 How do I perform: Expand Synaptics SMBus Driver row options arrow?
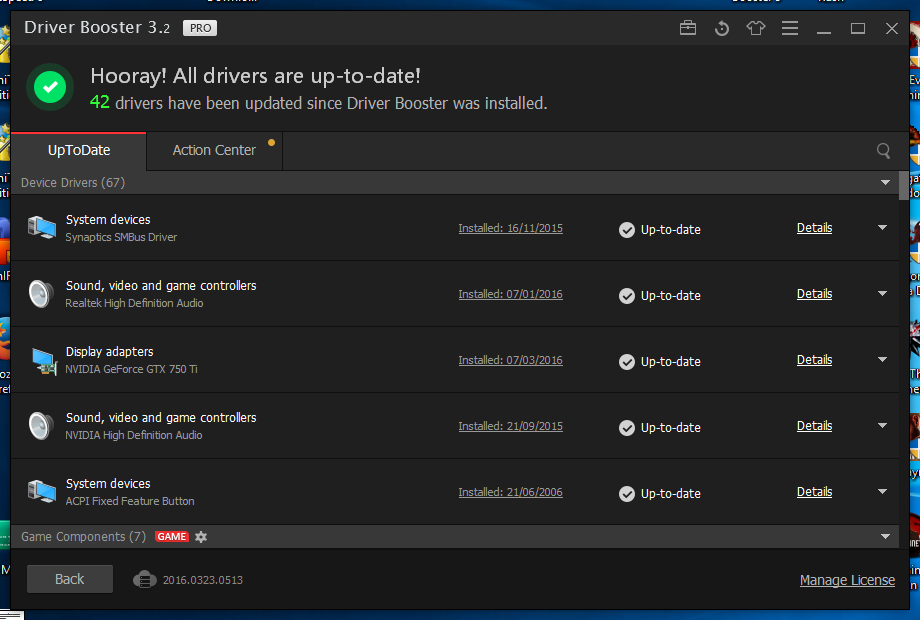point(882,228)
